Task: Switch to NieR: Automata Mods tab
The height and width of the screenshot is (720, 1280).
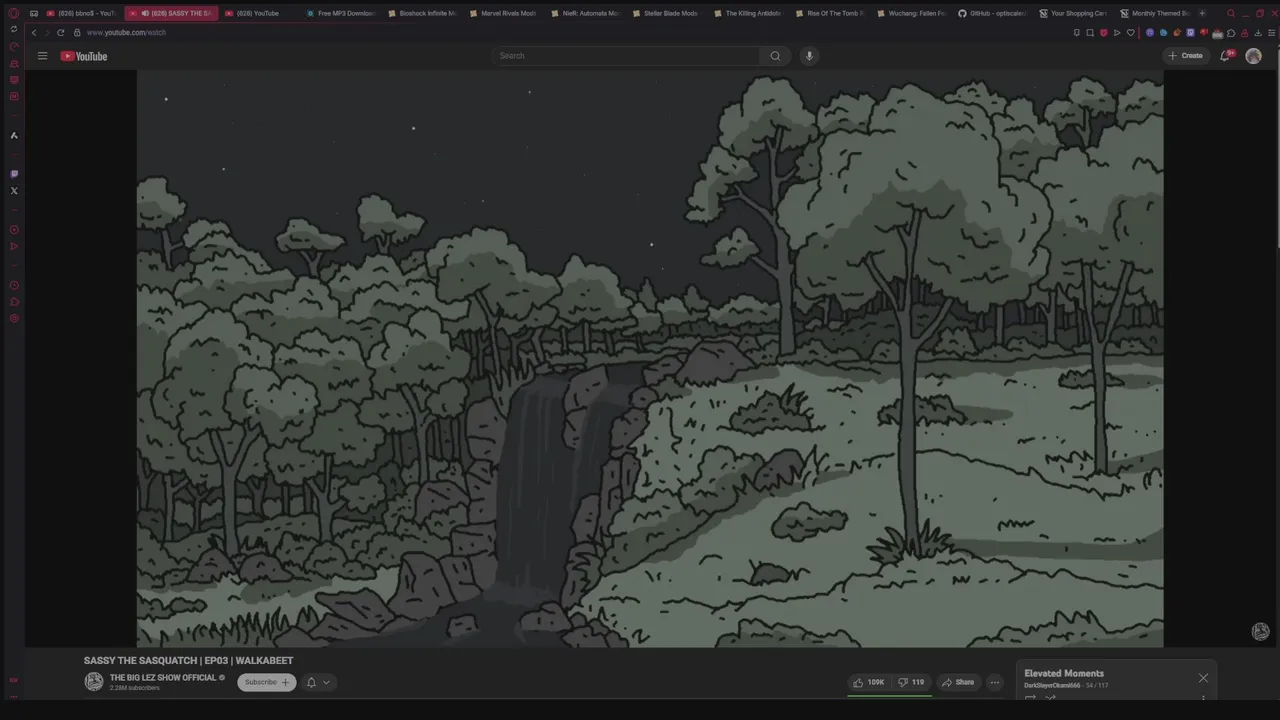Action: pos(585,13)
